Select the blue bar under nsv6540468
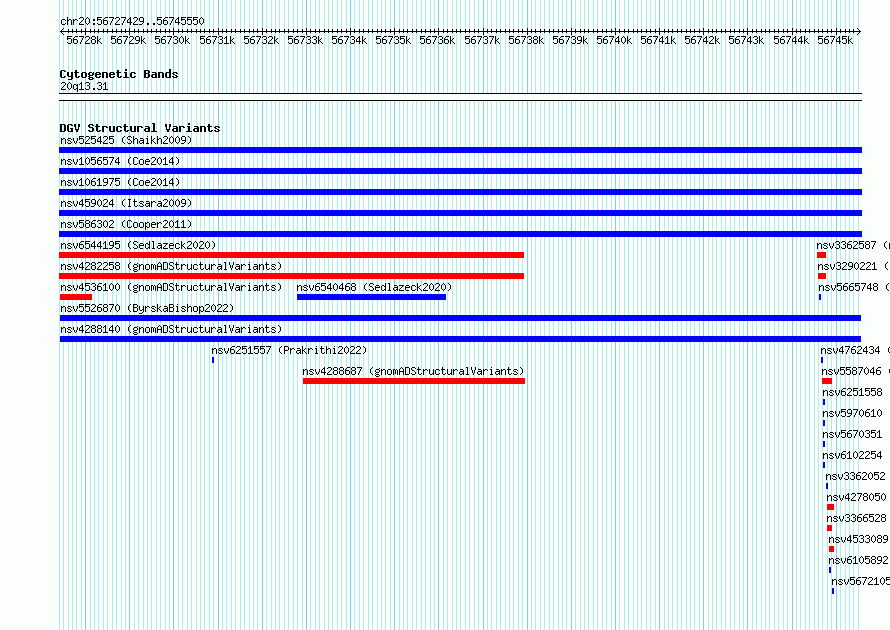 click(371, 297)
